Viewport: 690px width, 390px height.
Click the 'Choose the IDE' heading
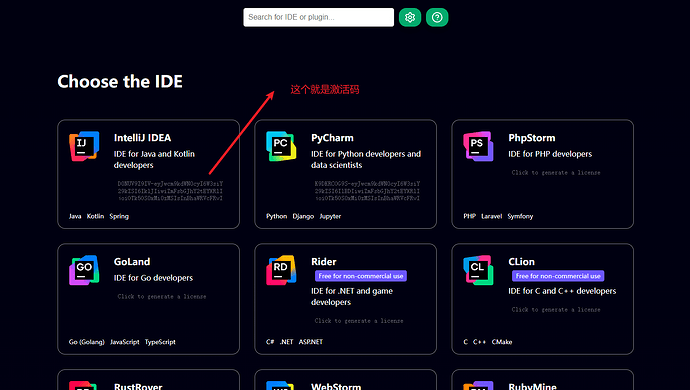tap(120, 81)
